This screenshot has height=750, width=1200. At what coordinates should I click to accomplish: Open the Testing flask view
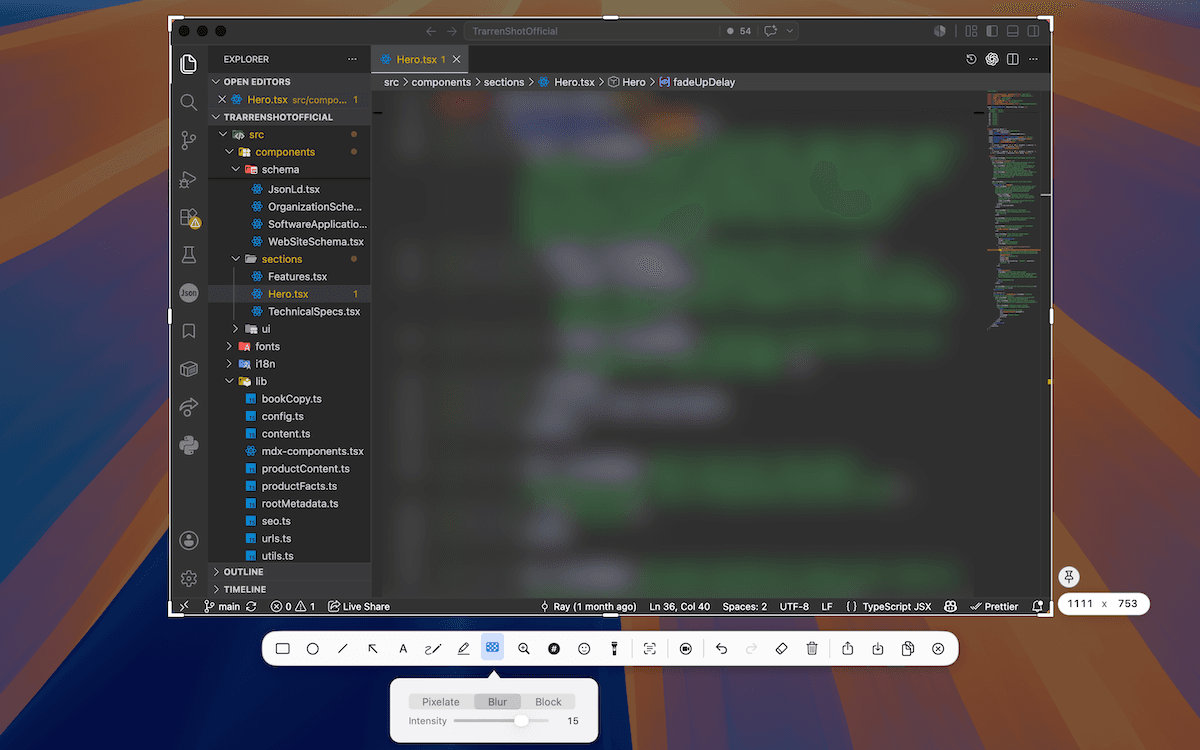pyautogui.click(x=189, y=255)
